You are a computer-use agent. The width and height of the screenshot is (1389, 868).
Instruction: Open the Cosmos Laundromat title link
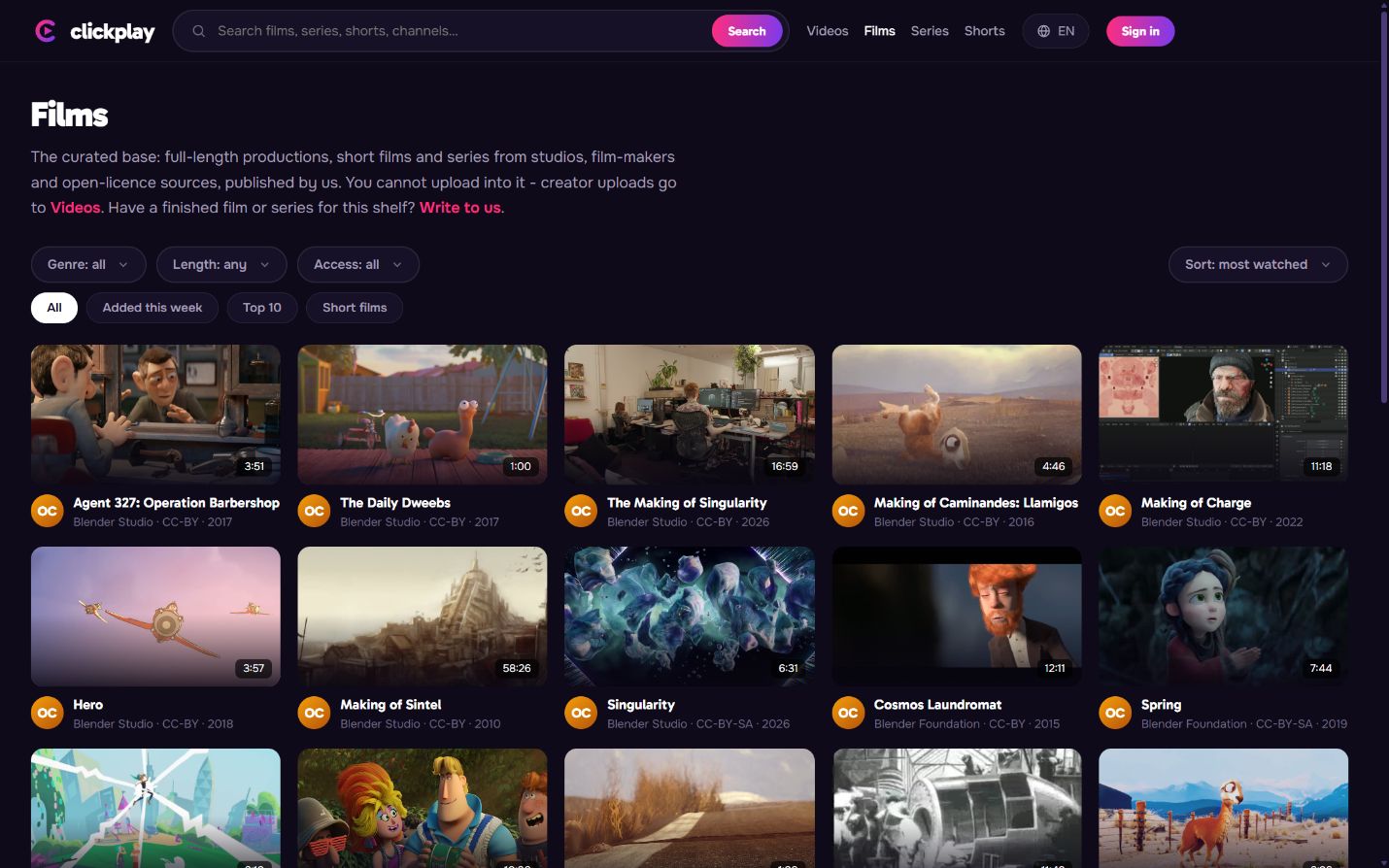coord(938,705)
